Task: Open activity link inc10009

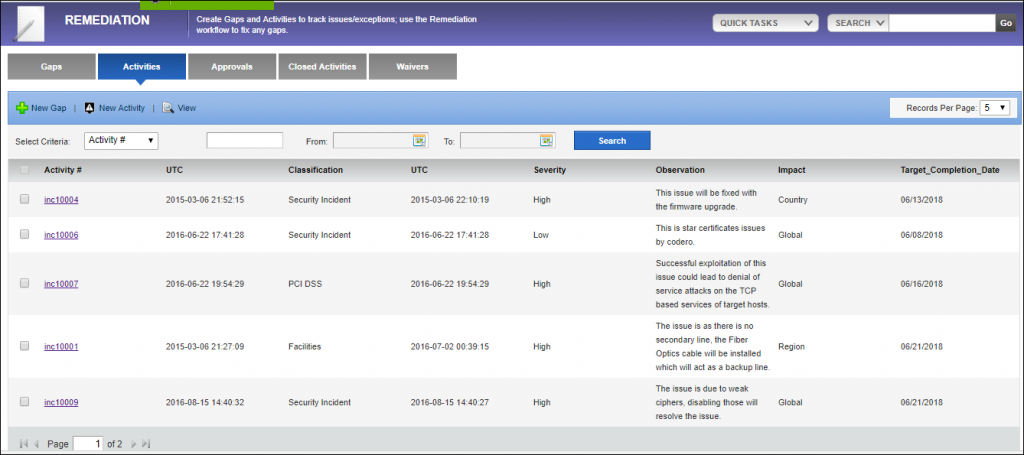Action: (x=61, y=402)
